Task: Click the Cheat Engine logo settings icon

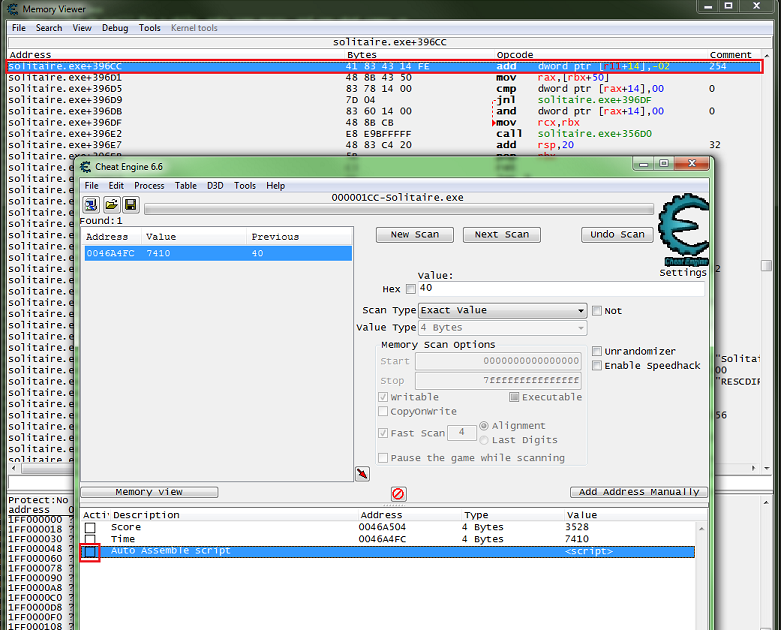Action: point(684,230)
